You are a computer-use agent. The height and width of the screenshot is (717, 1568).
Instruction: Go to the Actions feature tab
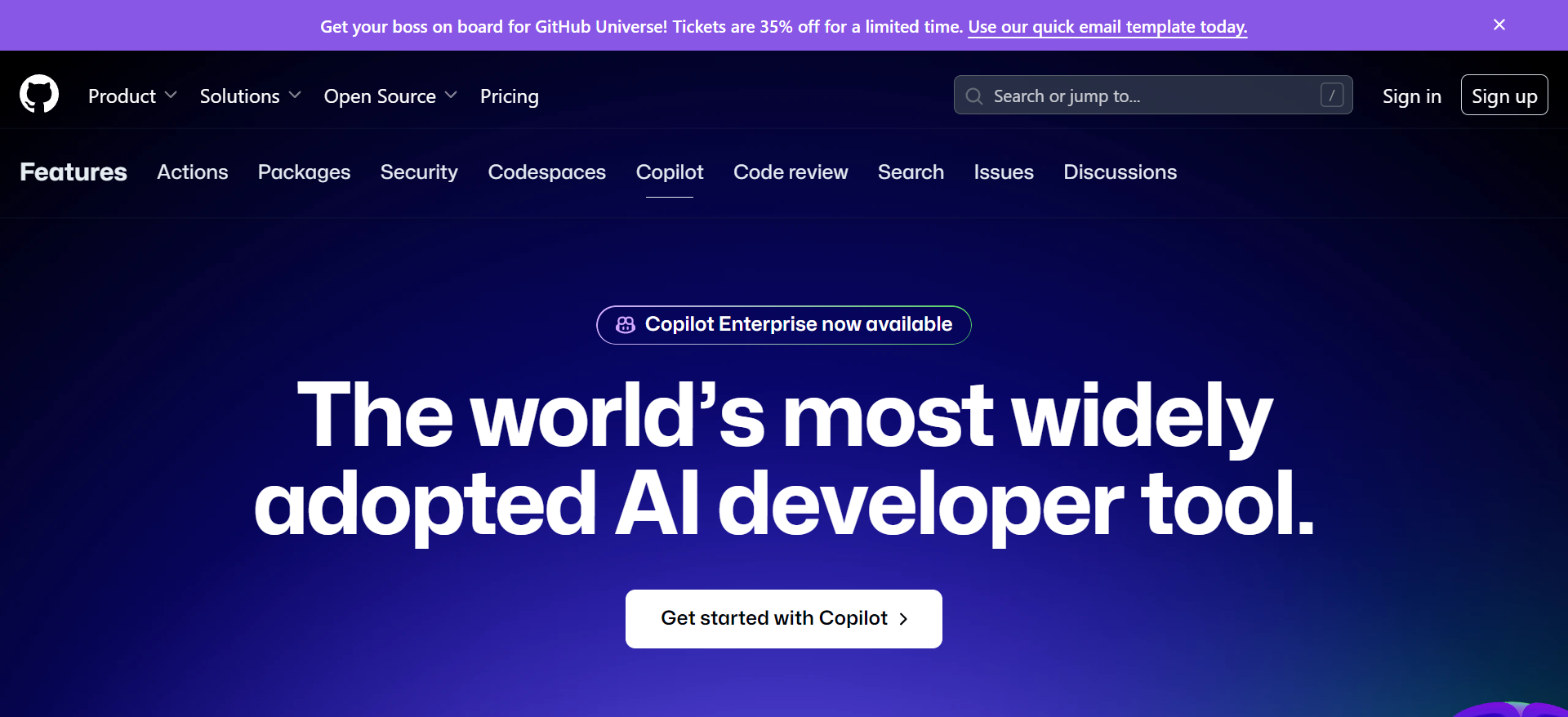click(x=193, y=171)
